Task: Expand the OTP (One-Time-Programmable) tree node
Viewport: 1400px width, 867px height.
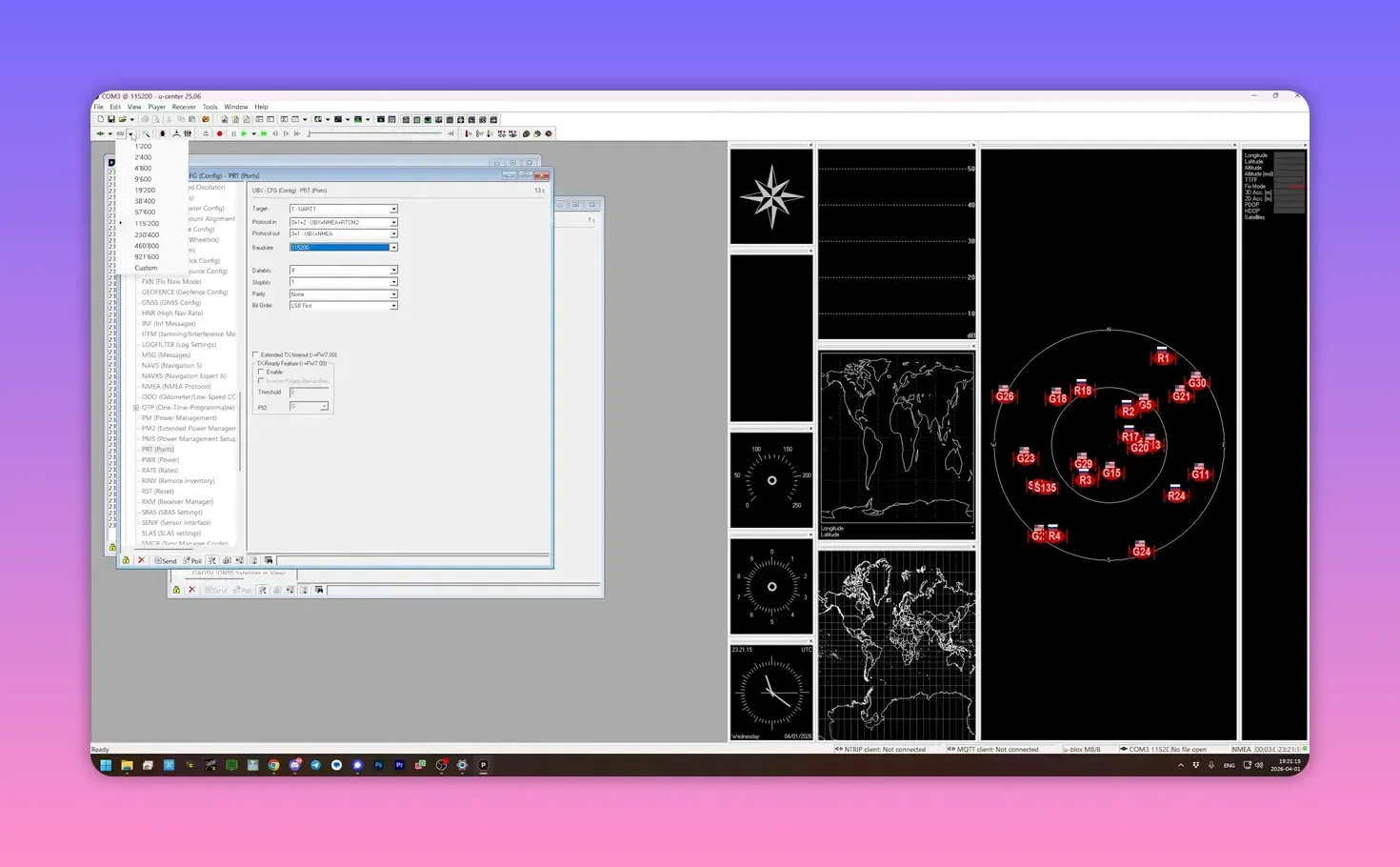Action: tap(136, 408)
